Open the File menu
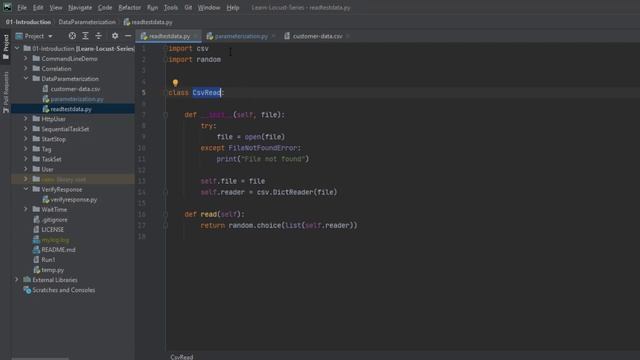 [x=22, y=8]
